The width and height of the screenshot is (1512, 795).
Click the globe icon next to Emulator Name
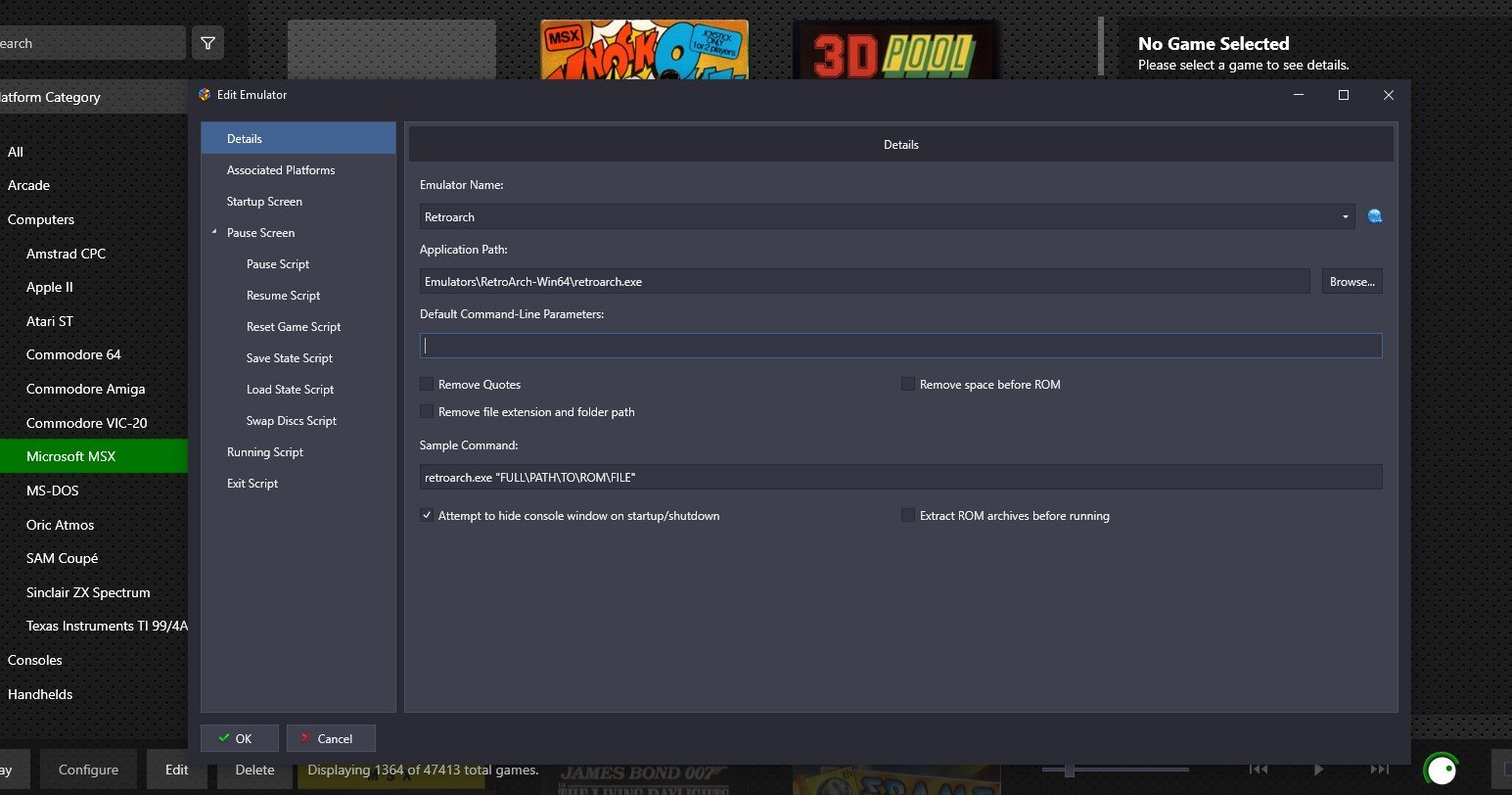pyautogui.click(x=1375, y=216)
